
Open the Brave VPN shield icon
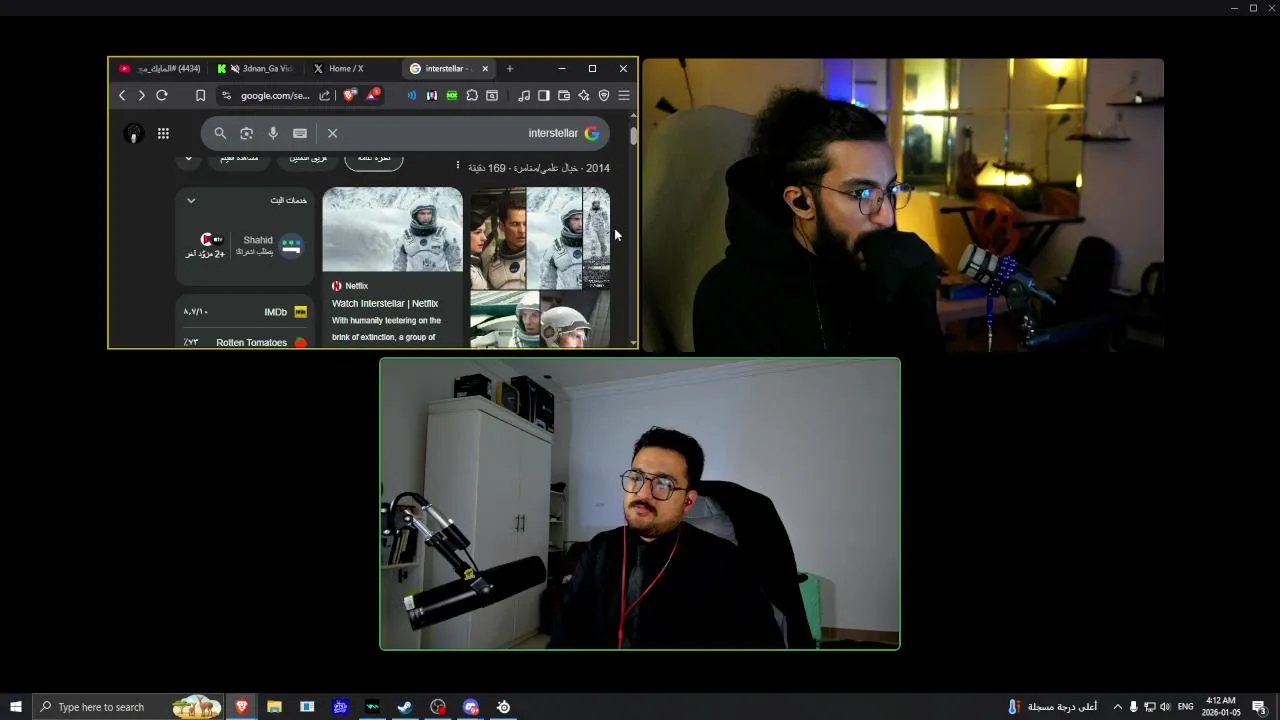[x=604, y=96]
